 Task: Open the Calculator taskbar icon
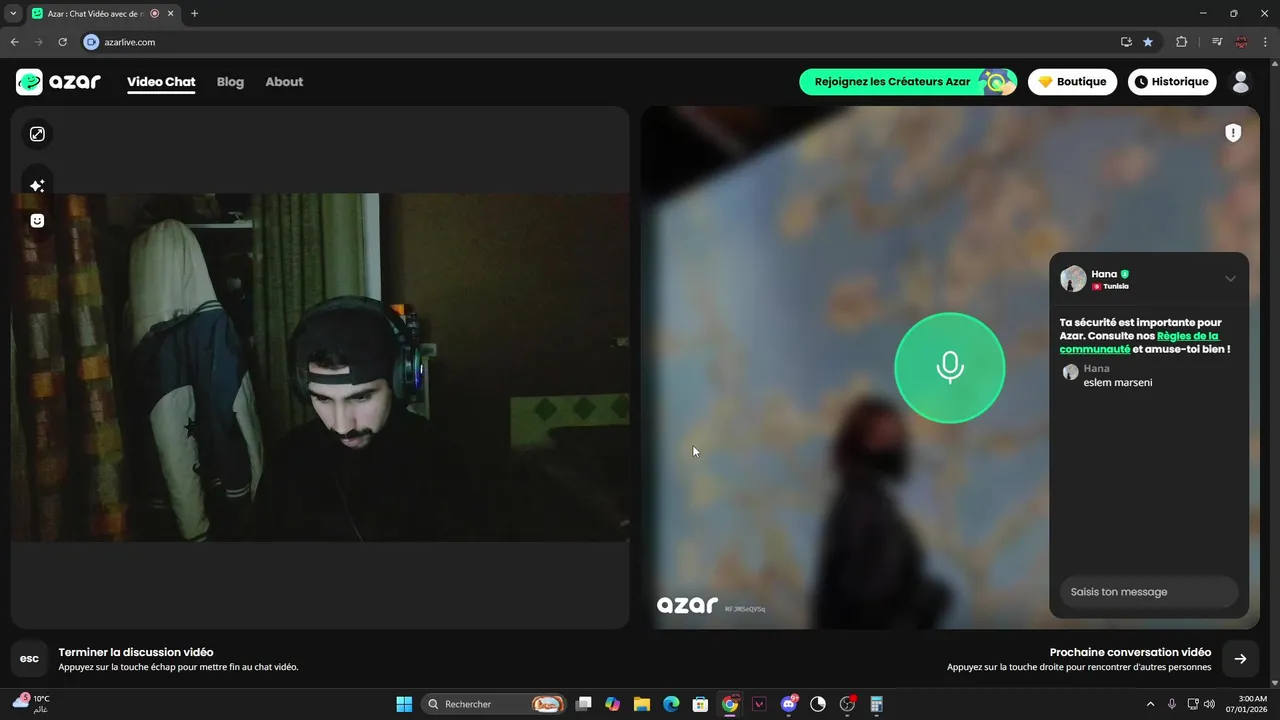tap(877, 704)
